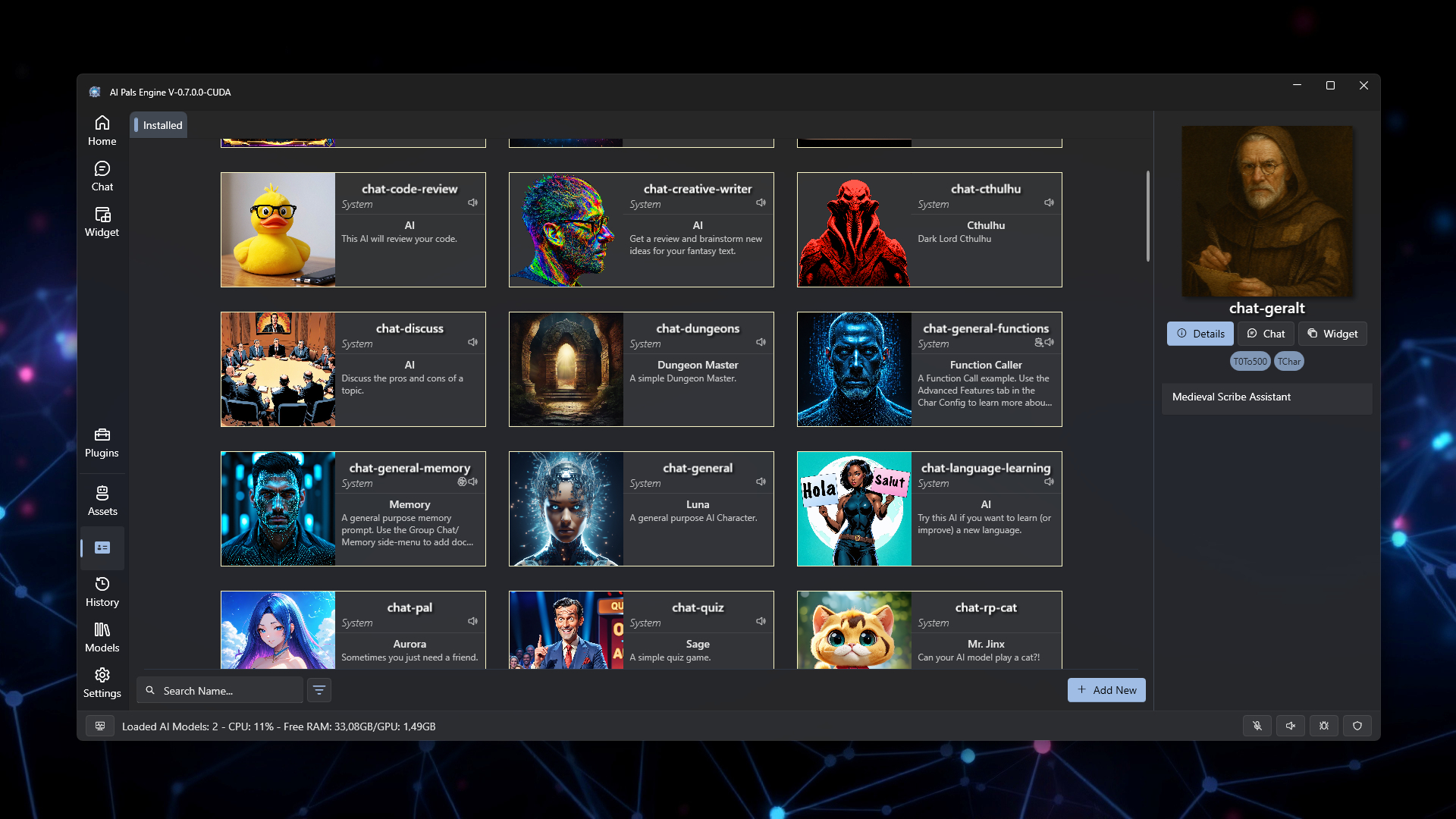Image resolution: width=1456 pixels, height=819 pixels.
Task: Open the History section
Action: click(x=102, y=591)
